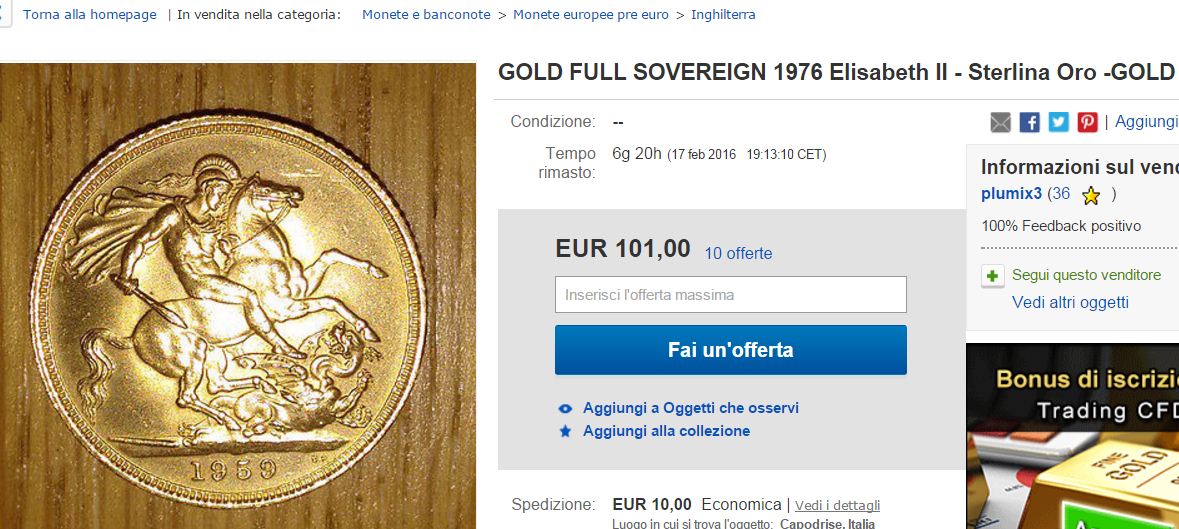The width and height of the screenshot is (1179, 529).
Task: View seller feedback score 36
Action: (1060, 194)
